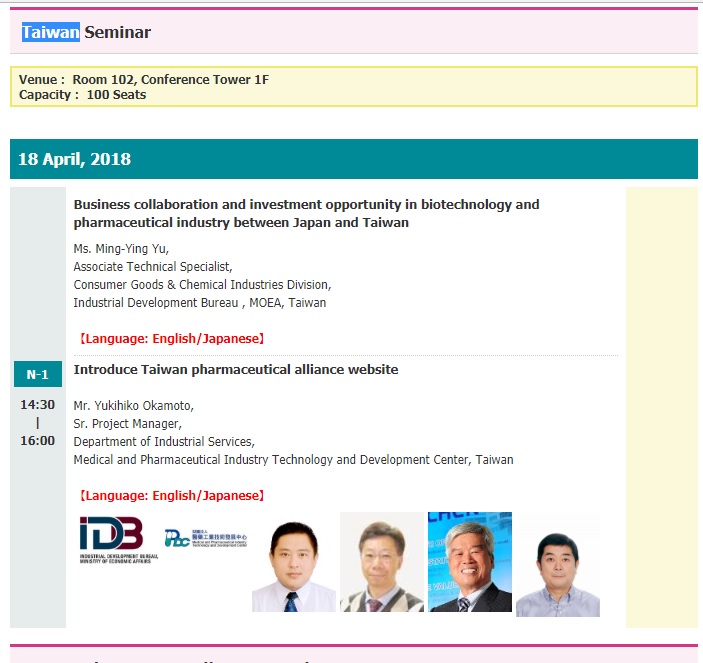The width and height of the screenshot is (703, 663).
Task: Click the 14:30 start time
Action: point(38,405)
